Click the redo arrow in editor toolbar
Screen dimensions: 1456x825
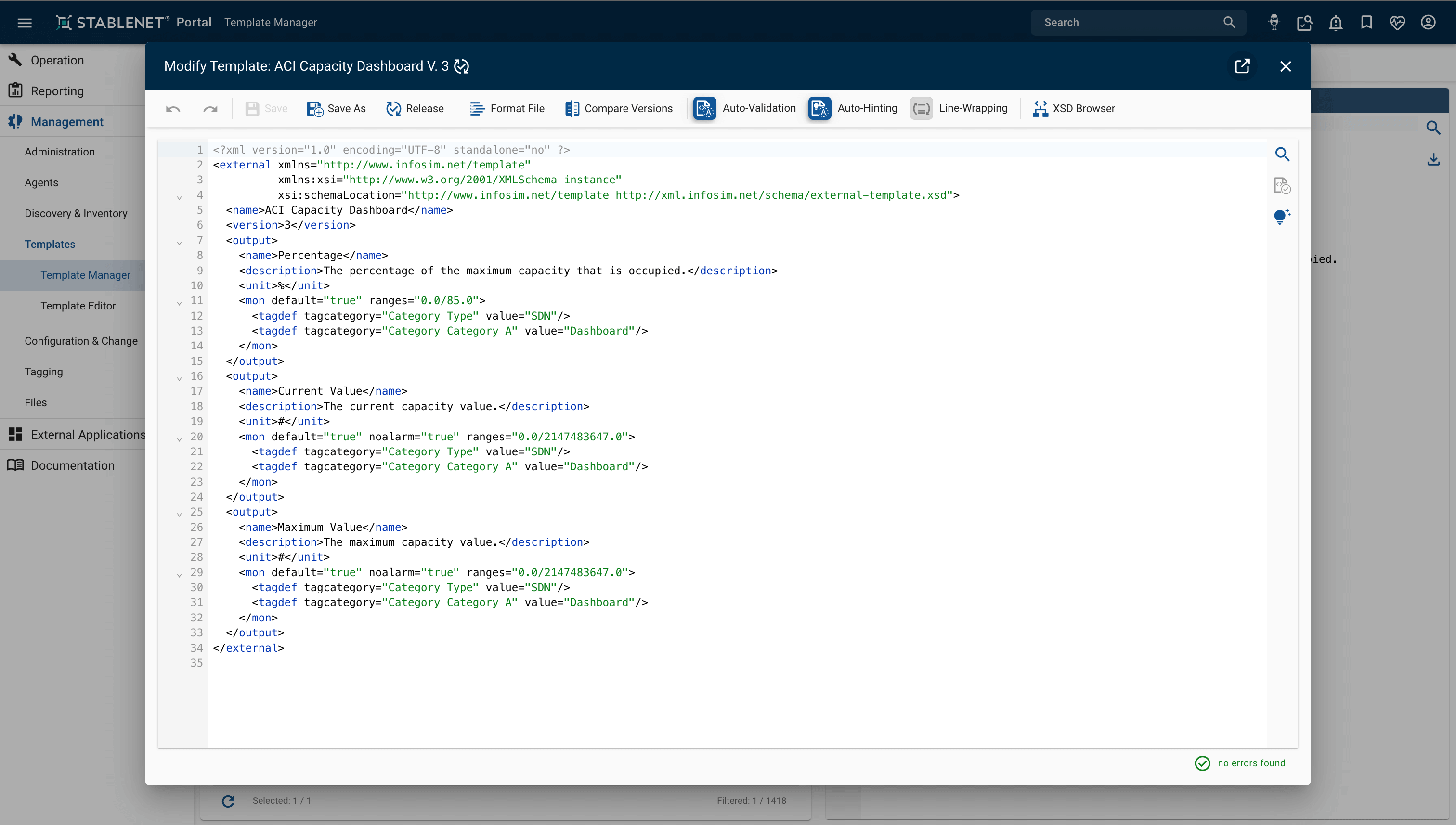(210, 109)
